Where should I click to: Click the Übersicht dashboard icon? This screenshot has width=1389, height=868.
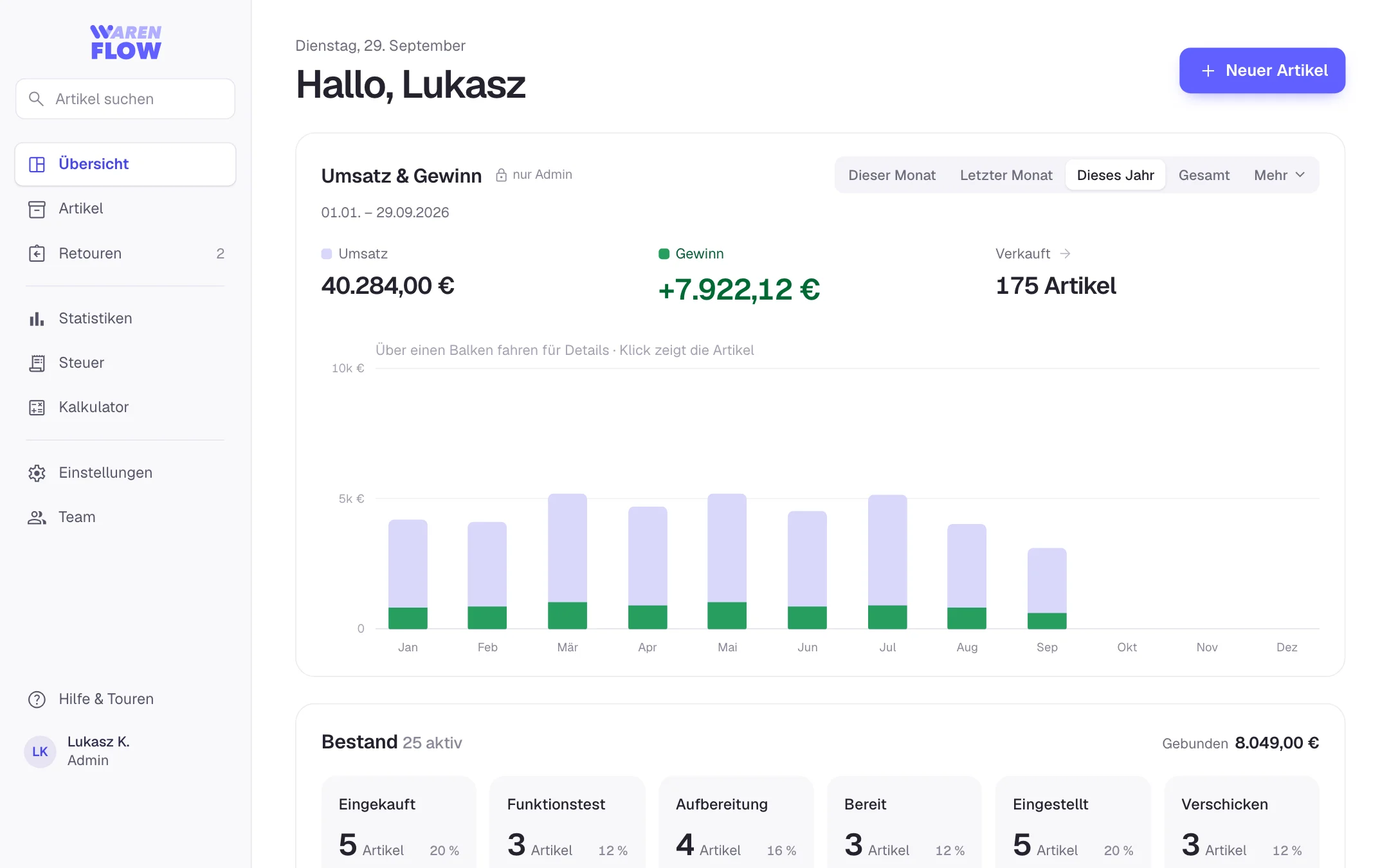(37, 165)
